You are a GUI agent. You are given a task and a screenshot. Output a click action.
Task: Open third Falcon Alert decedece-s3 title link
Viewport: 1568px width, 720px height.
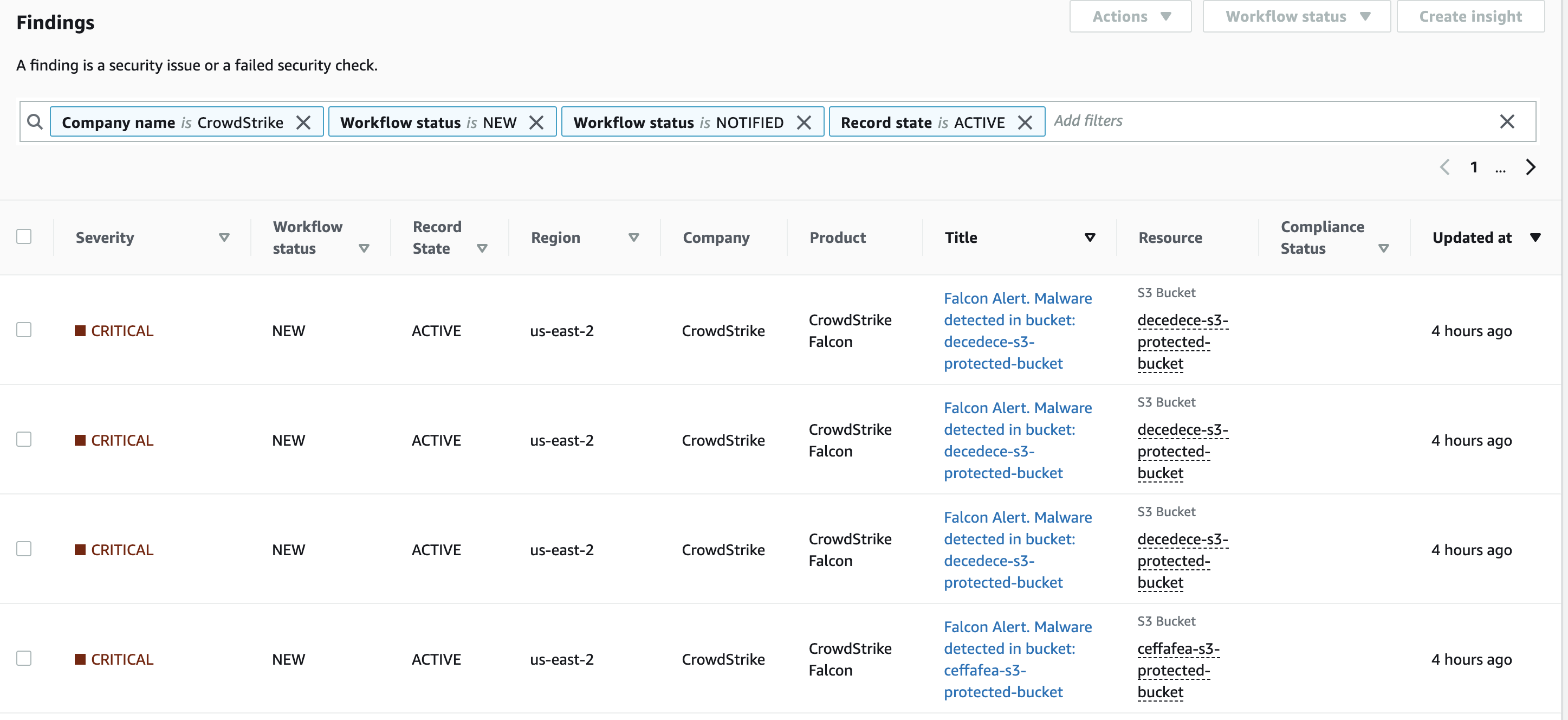click(x=1018, y=550)
